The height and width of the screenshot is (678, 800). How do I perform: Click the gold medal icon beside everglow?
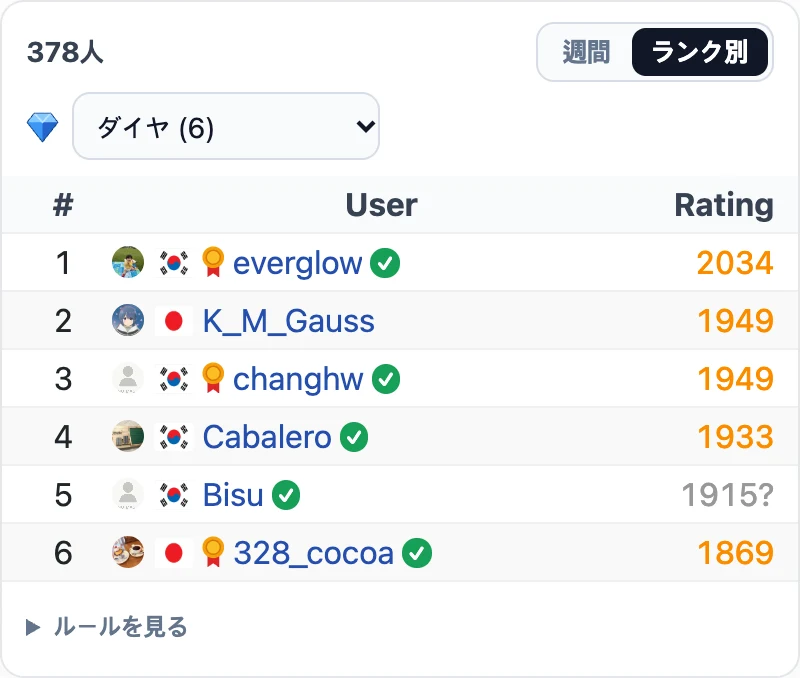point(213,262)
